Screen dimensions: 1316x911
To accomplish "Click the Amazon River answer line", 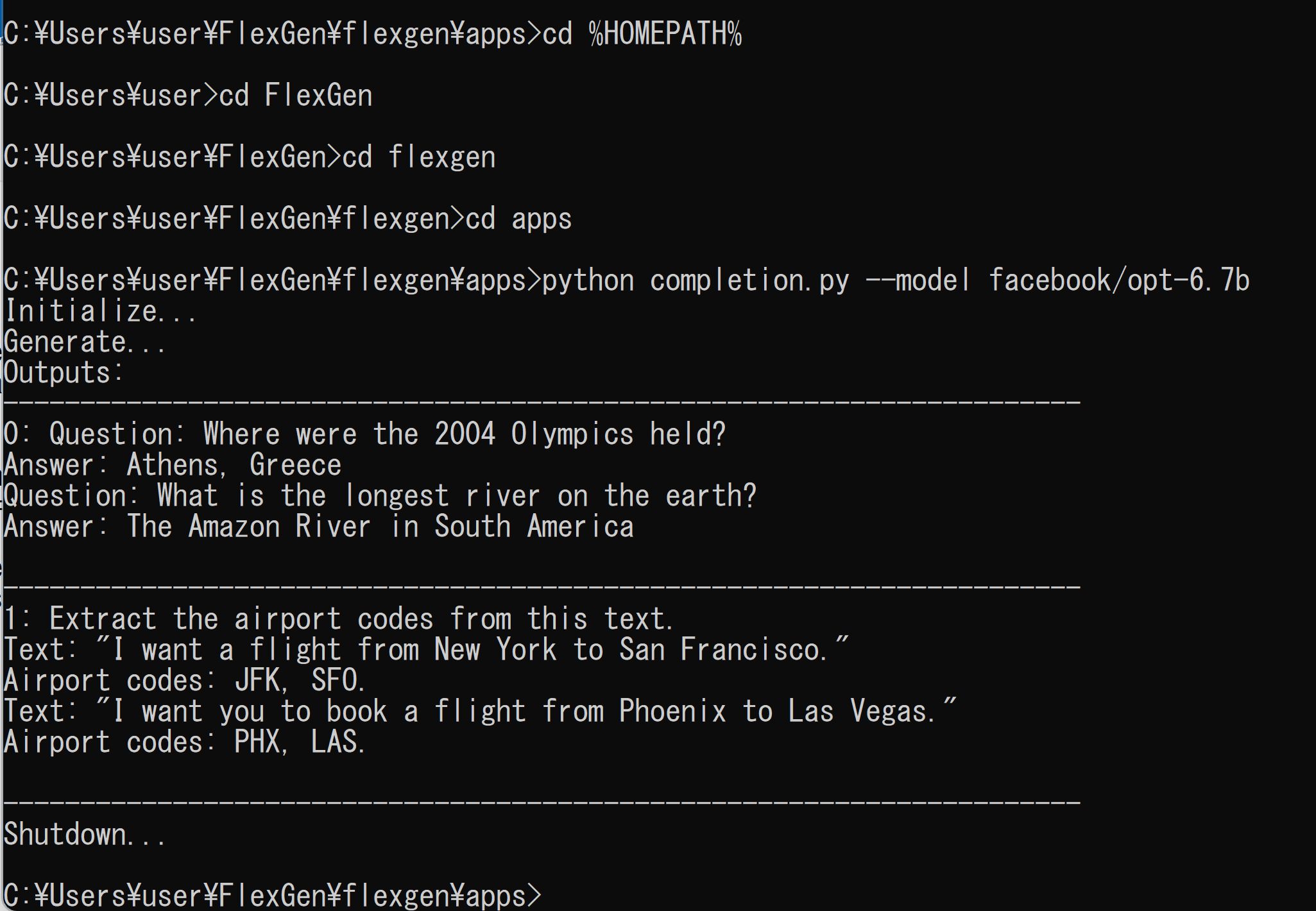I will [x=319, y=527].
